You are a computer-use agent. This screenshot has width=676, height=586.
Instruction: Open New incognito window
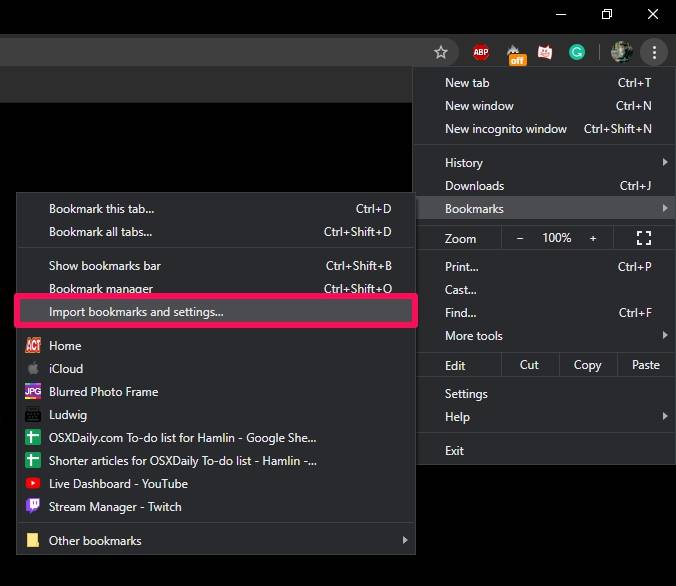pyautogui.click(x=546, y=128)
